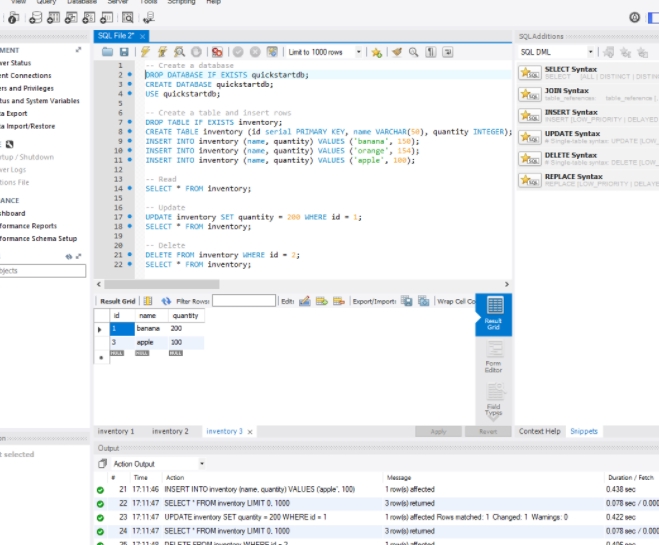Expand the Action Output dropdown
The width and height of the screenshot is (659, 545).
click(x=158, y=464)
